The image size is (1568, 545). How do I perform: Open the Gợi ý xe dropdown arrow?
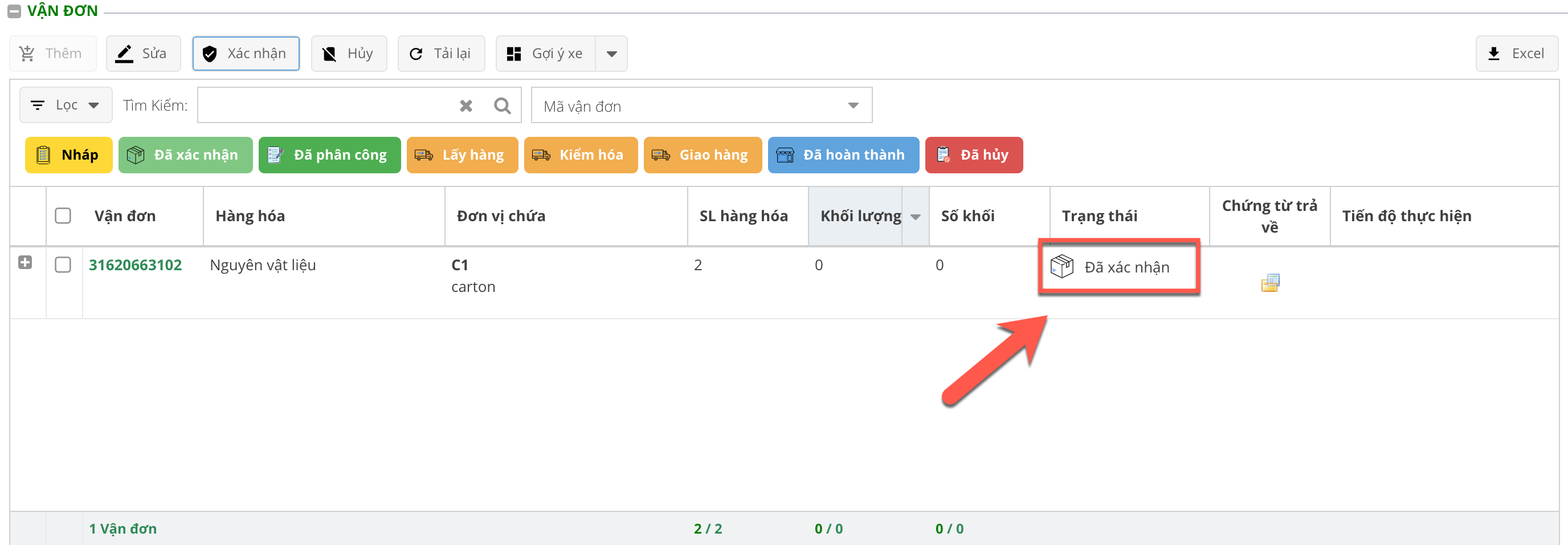(611, 54)
